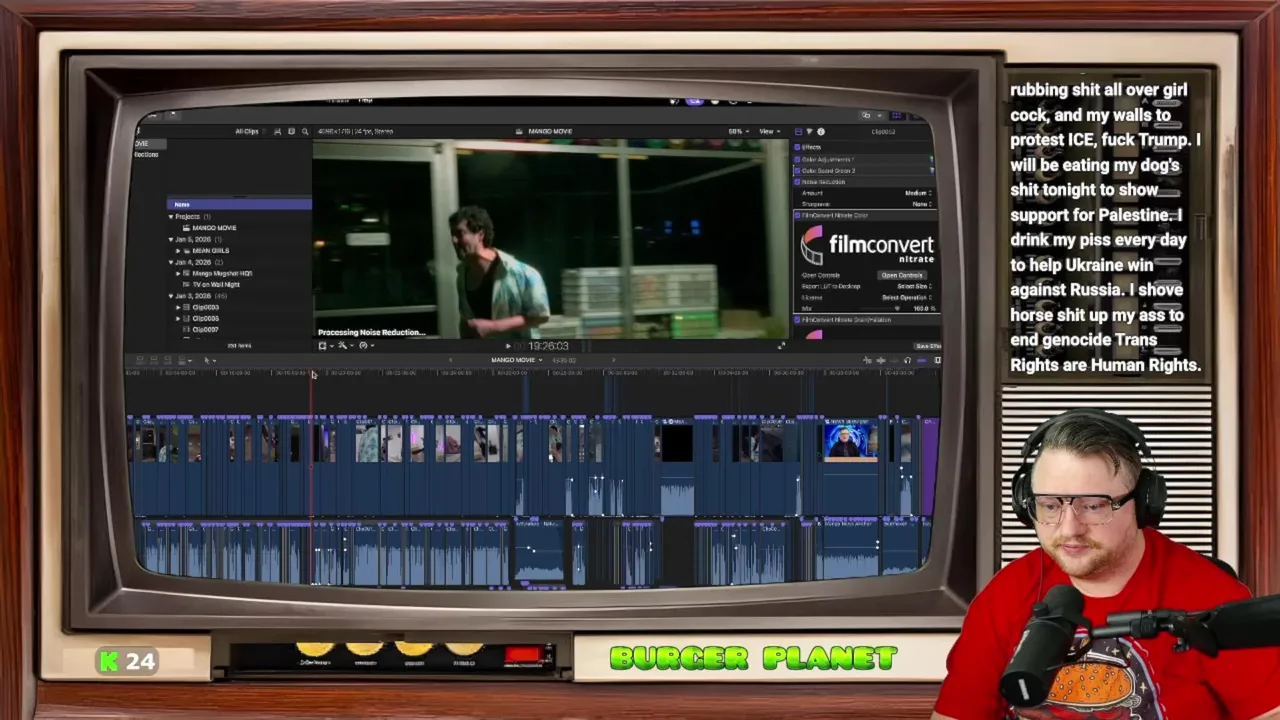Select the black clip in the timeline
This screenshot has width=1280, height=720.
tap(677, 443)
